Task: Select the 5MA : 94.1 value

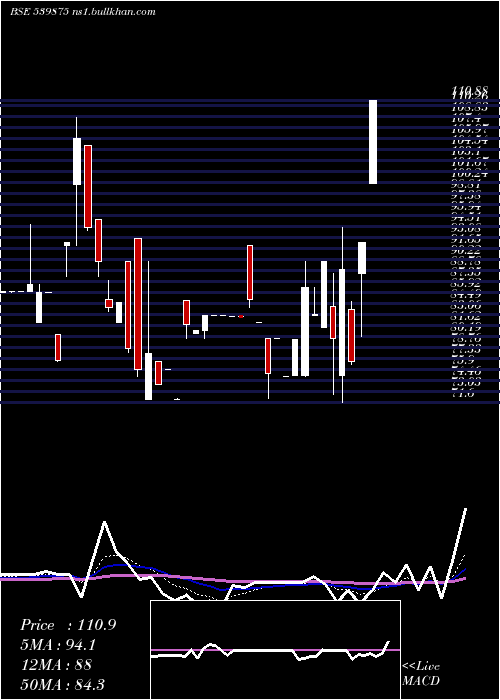Action: click(x=58, y=645)
